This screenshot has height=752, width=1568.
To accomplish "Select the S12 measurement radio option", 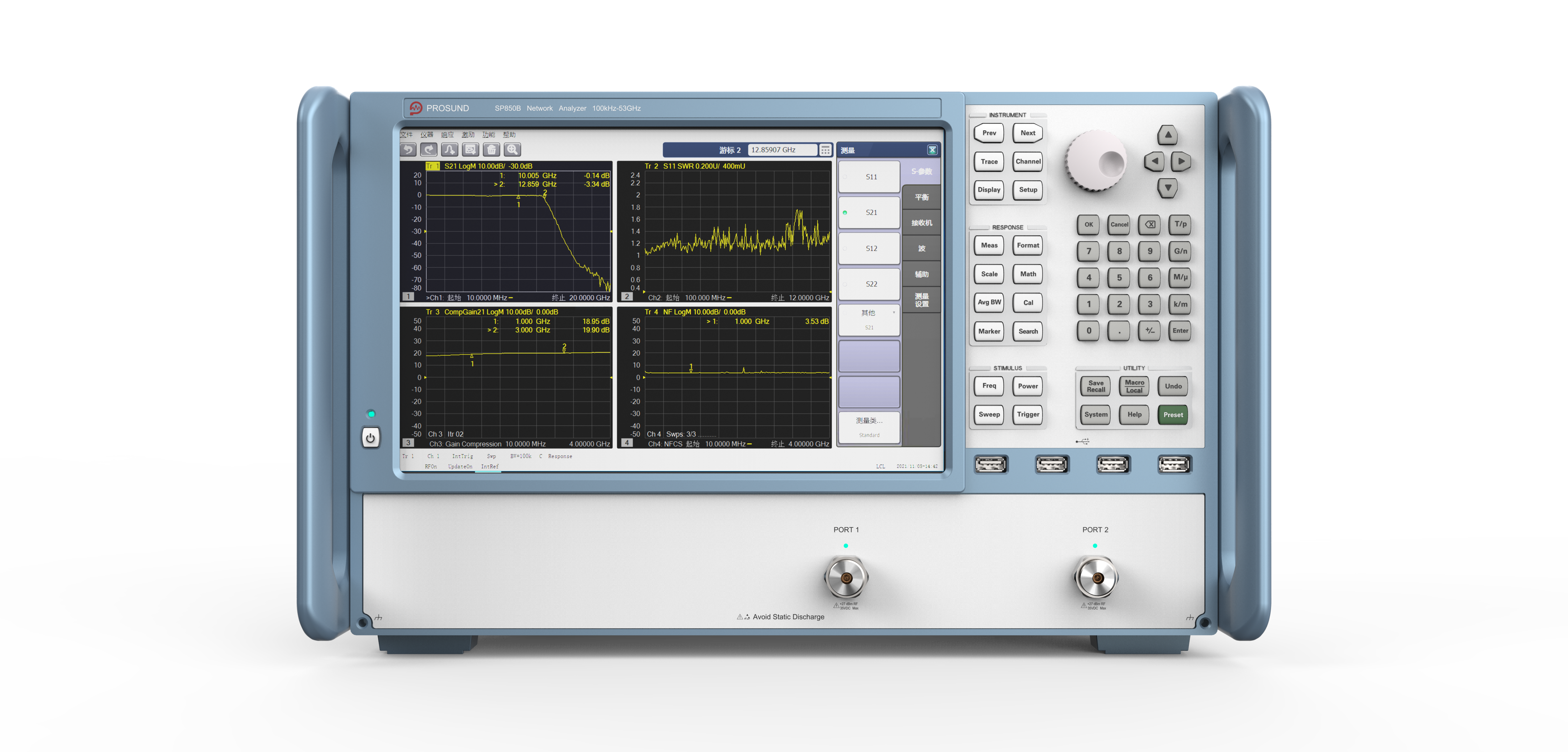I will (x=869, y=248).
